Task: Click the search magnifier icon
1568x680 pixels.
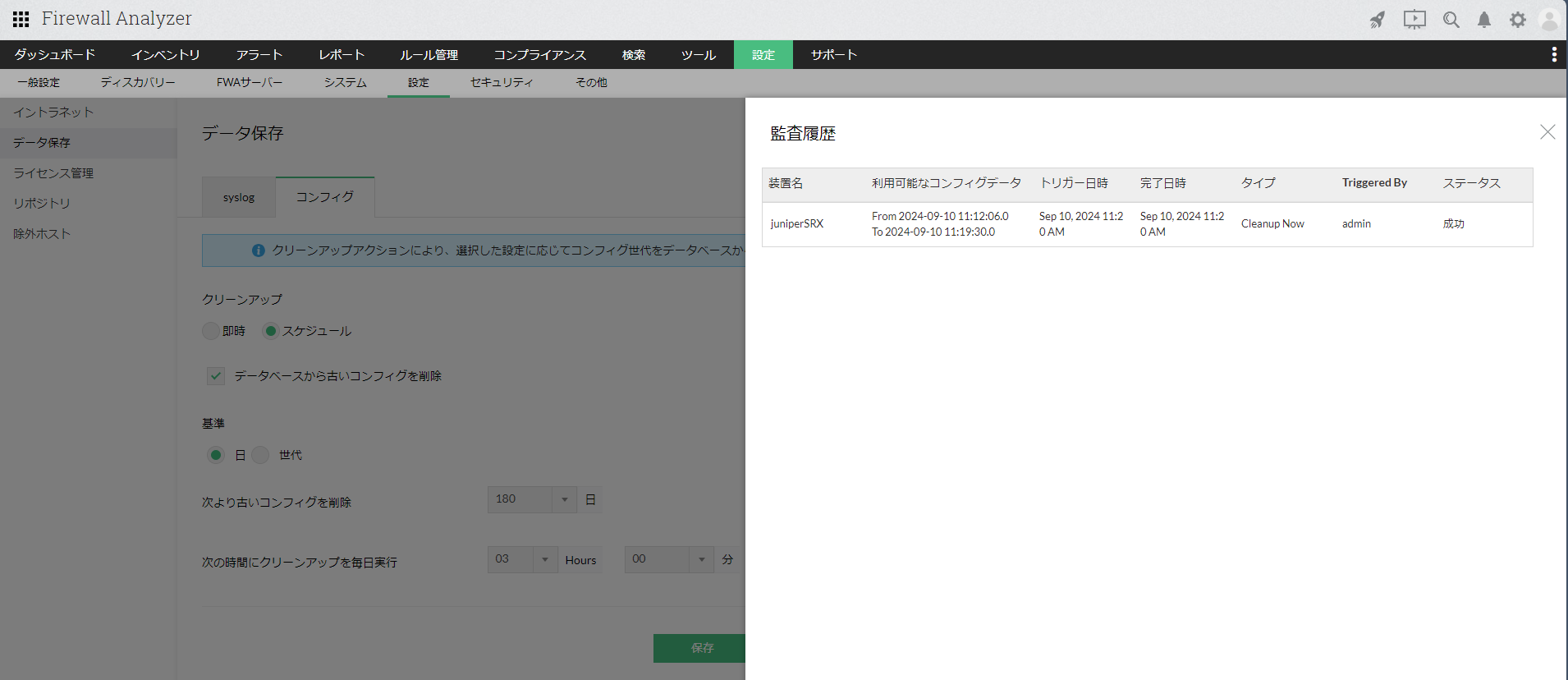Action: [x=1451, y=20]
